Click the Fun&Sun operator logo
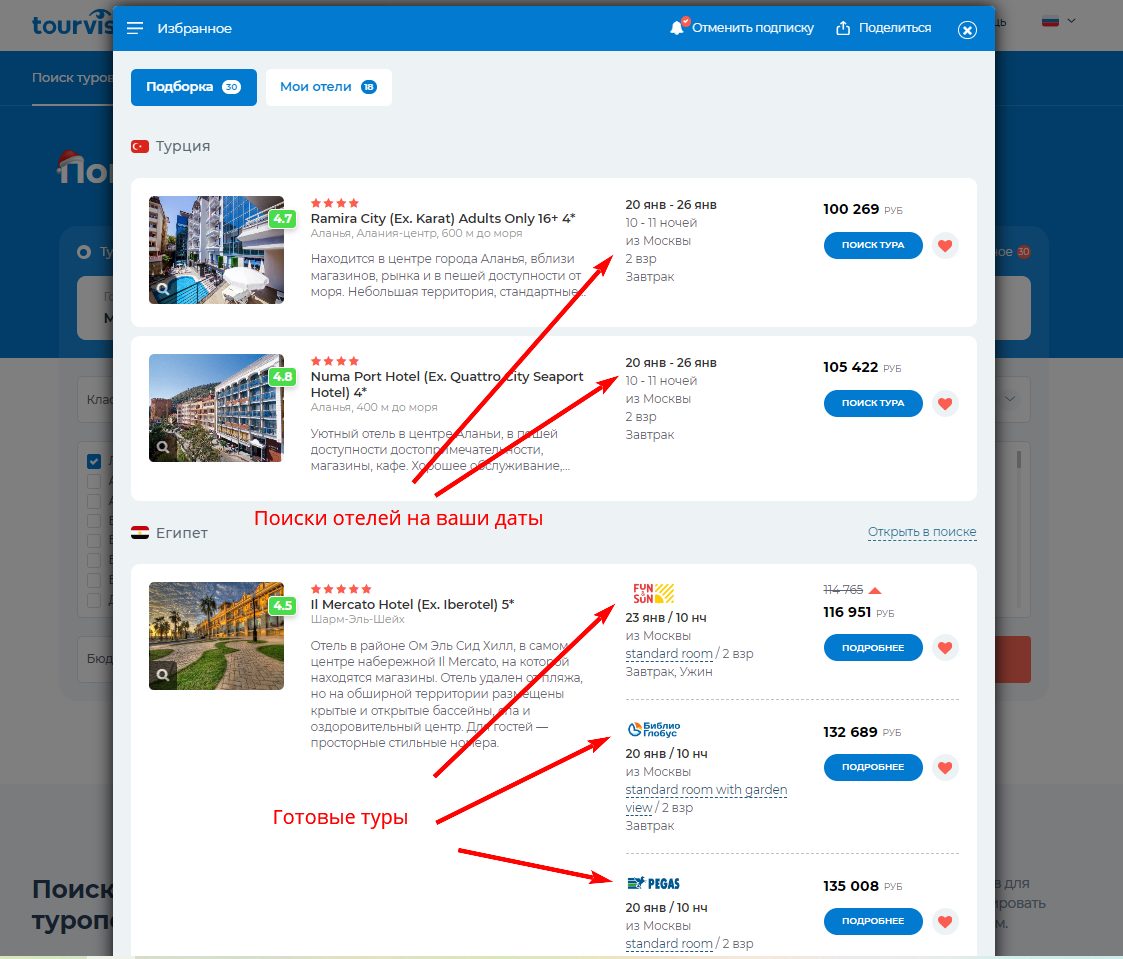The image size is (1123, 959). point(653,594)
